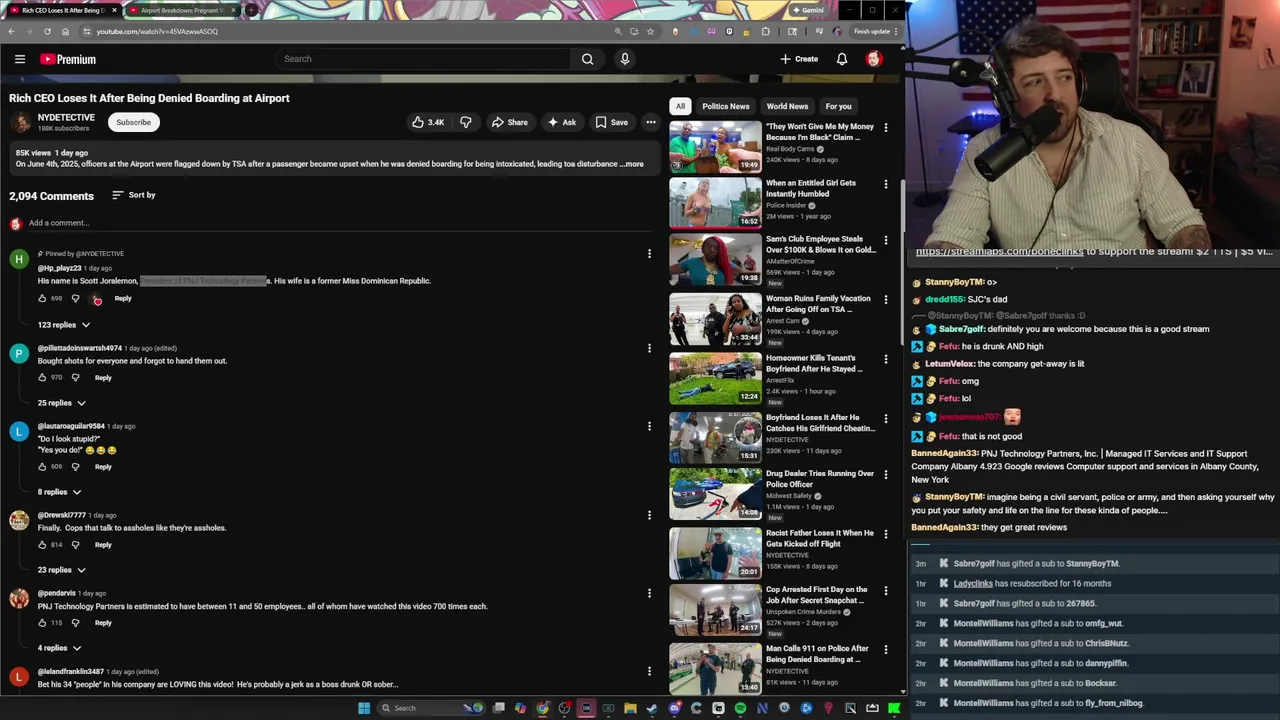Like Drewski7777's comment
This screenshot has height=720, width=1280.
[42, 544]
